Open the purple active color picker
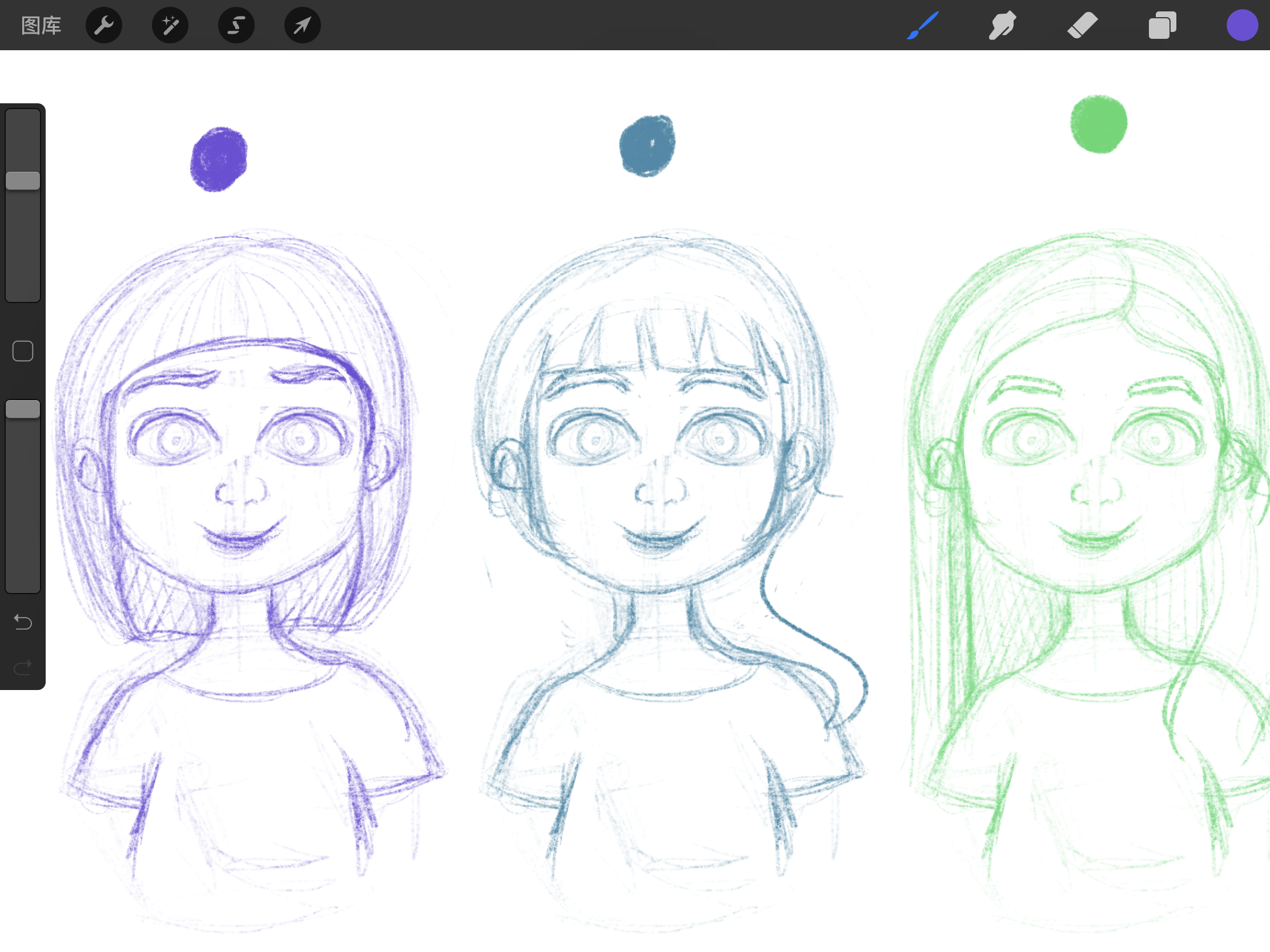1270x952 pixels. (1242, 25)
